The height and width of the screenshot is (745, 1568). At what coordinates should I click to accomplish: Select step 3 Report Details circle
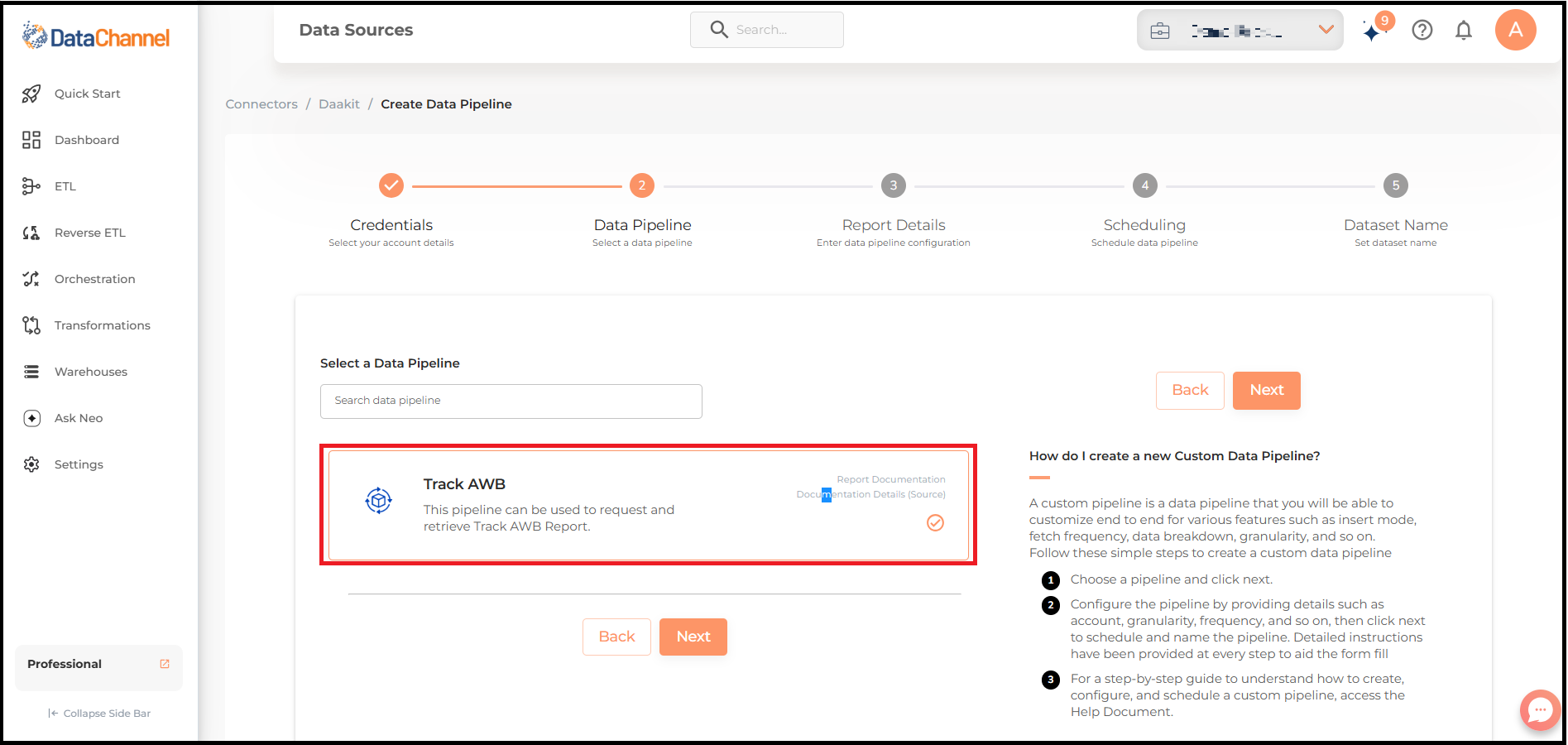point(894,185)
